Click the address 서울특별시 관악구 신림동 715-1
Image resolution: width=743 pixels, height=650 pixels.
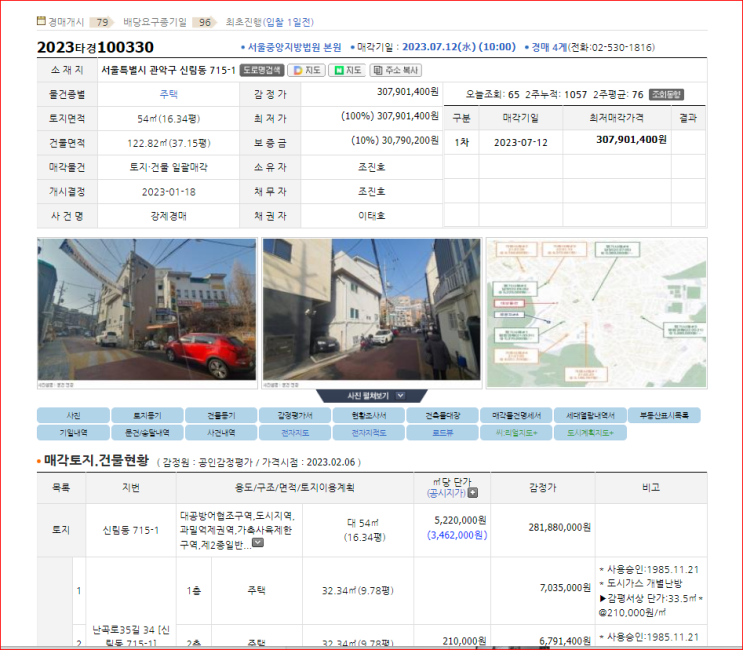click(x=168, y=70)
